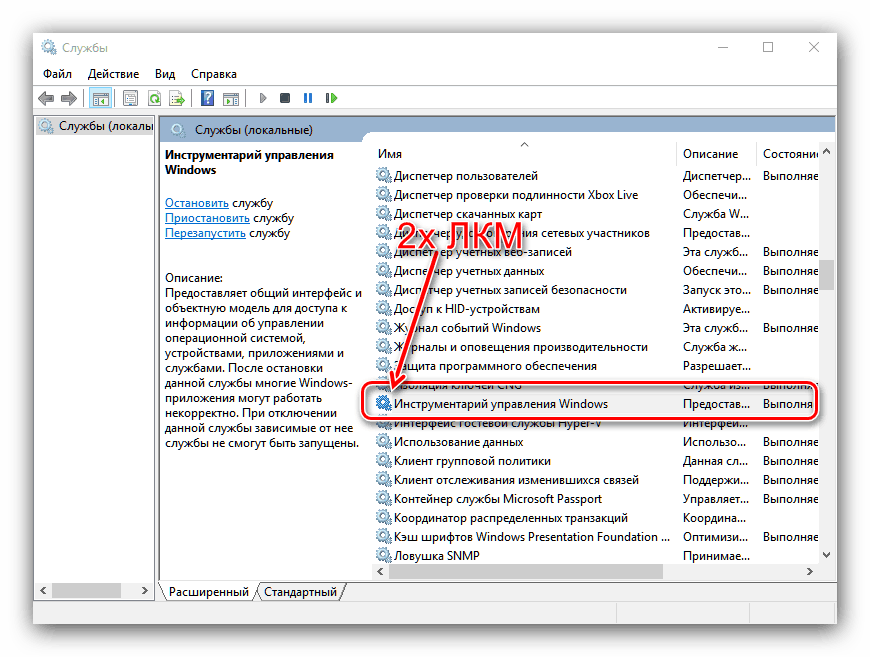Click the services list horizontal scrollbar thumb
The height and width of the screenshot is (657, 870).
coord(525,572)
